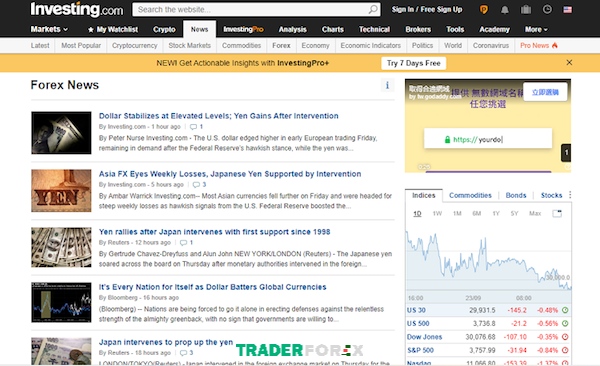Select the Stock Markets subtab
This screenshot has width=600, height=366.
pos(189,46)
